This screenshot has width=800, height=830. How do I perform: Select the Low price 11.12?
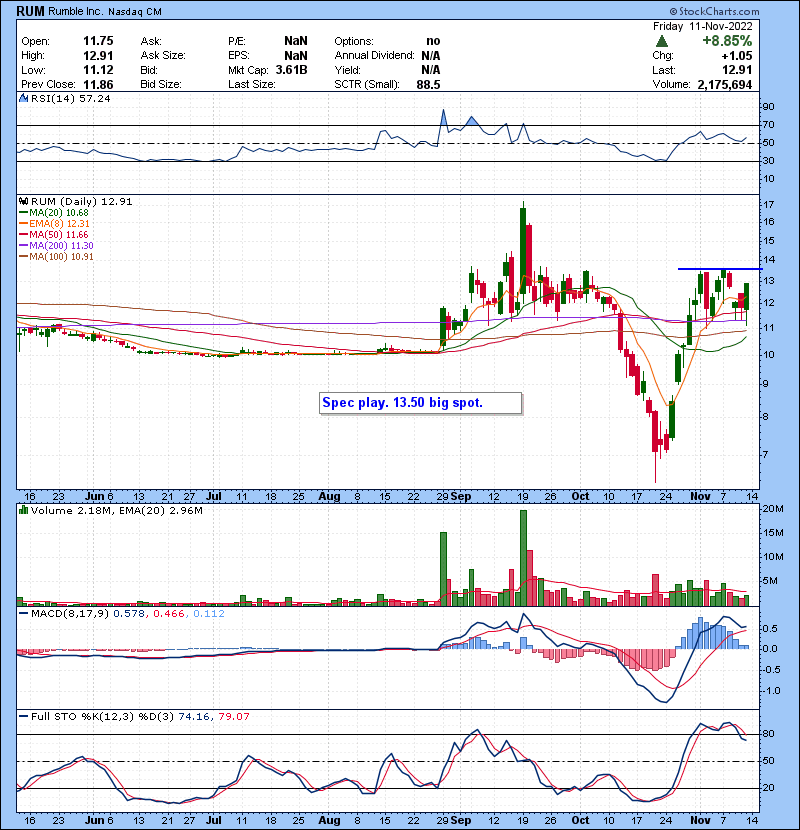coord(98,70)
